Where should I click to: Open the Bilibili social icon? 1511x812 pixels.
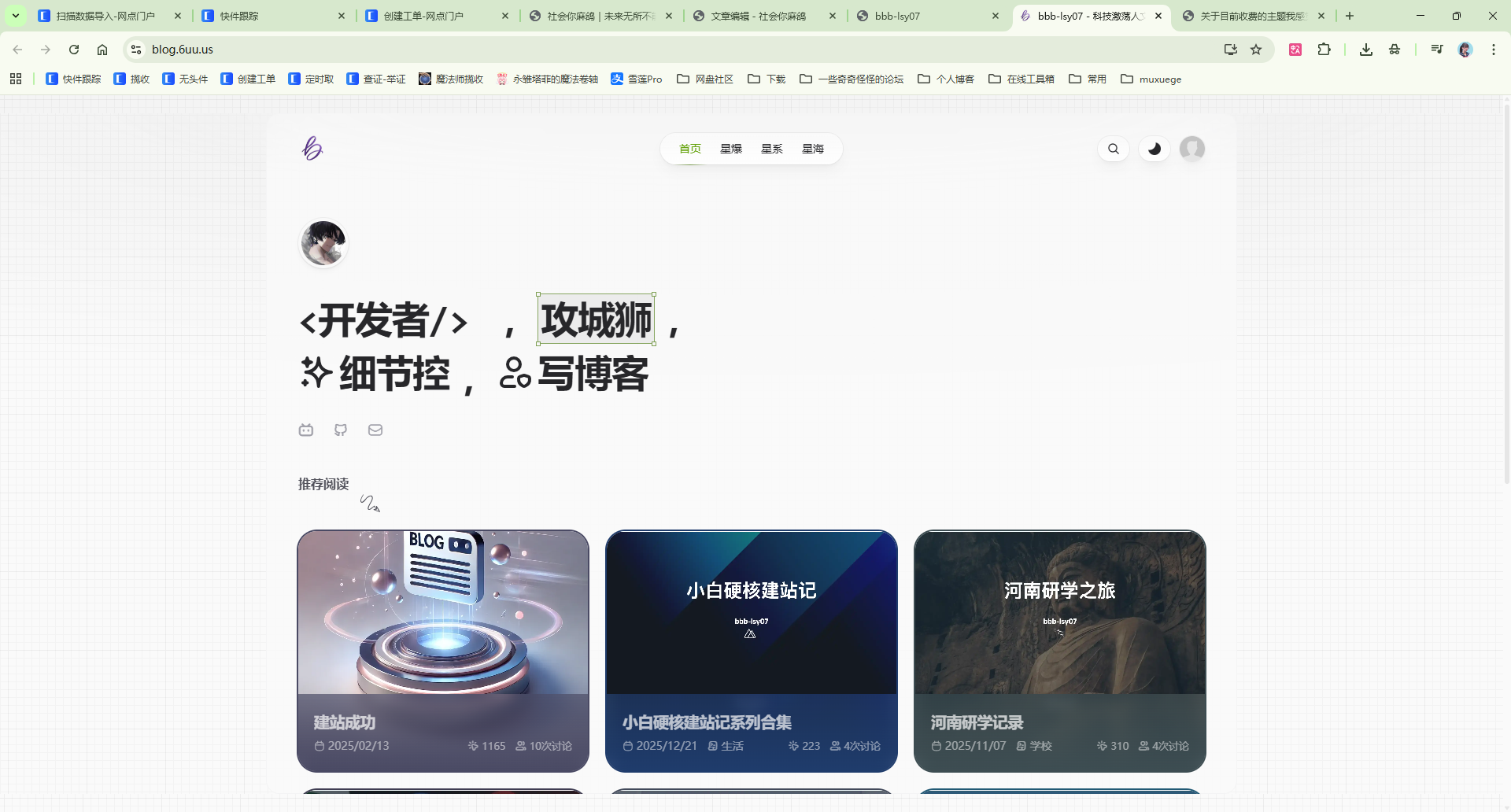pyautogui.click(x=306, y=430)
